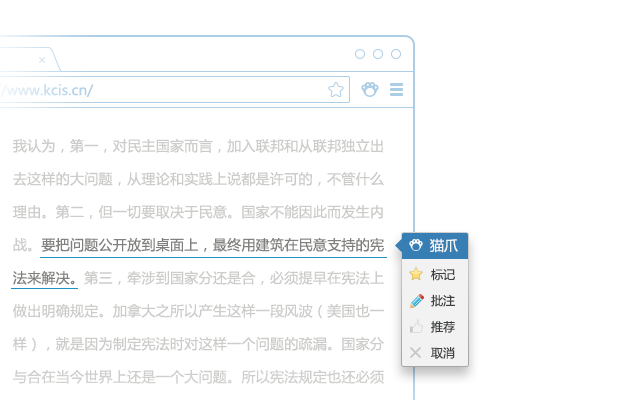Click the cat paw extension icon in toolbar
The height and width of the screenshot is (400, 640).
(x=370, y=89)
